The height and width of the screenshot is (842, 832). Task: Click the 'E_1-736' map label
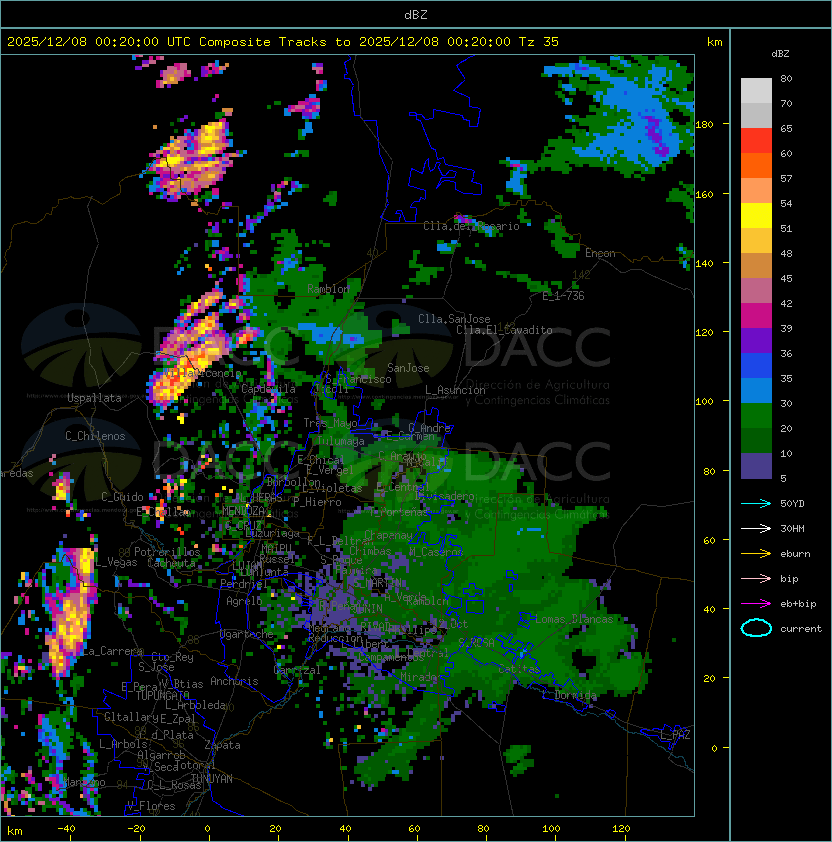[563, 296]
